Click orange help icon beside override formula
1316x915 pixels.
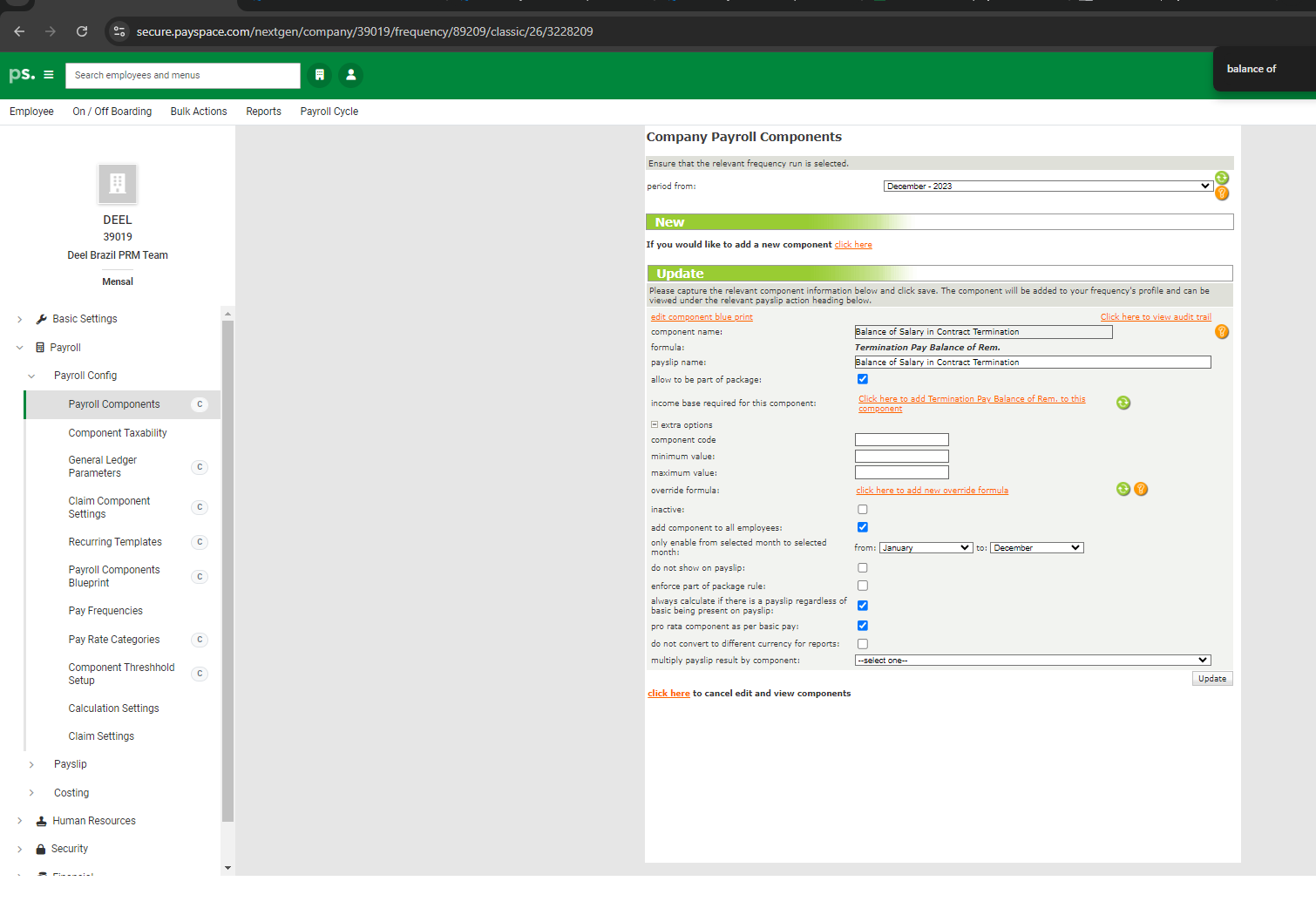[1141, 490]
